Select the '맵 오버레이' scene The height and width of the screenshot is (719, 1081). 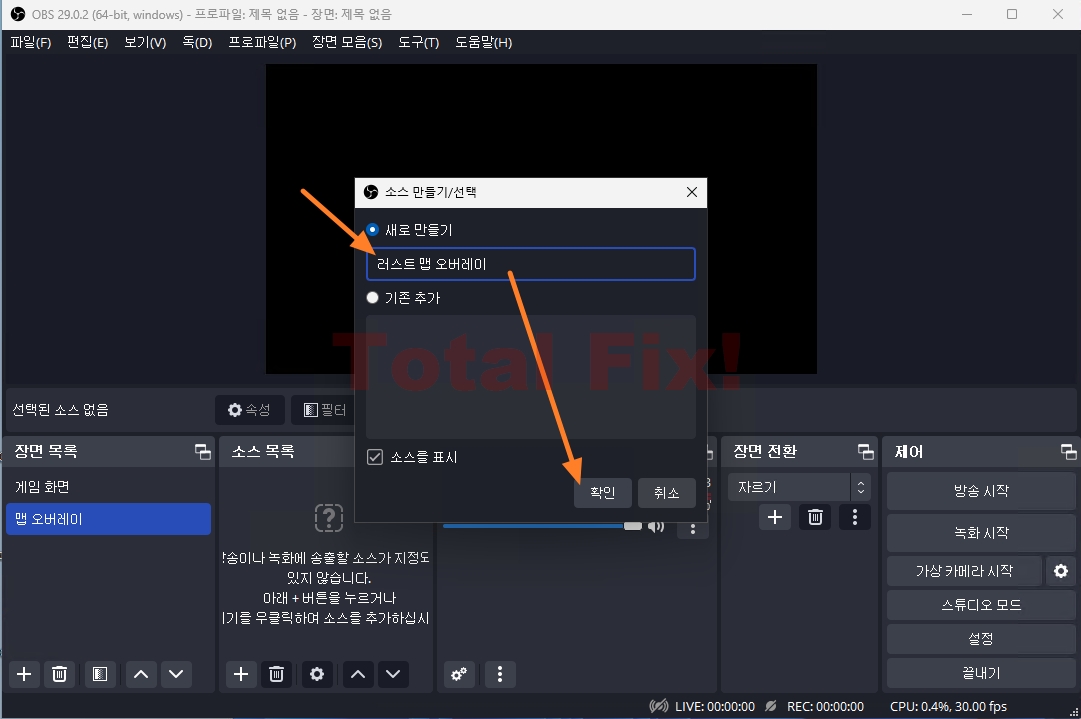pyautogui.click(x=108, y=519)
